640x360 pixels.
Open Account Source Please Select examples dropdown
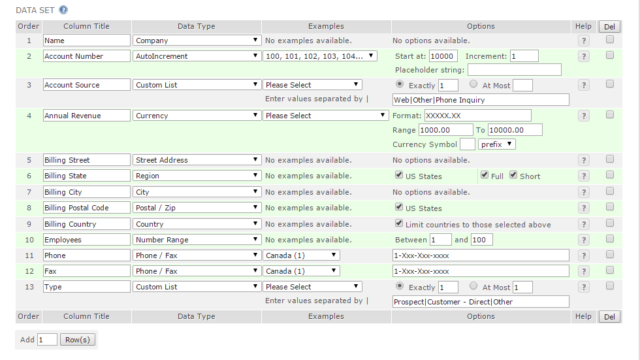(312, 85)
